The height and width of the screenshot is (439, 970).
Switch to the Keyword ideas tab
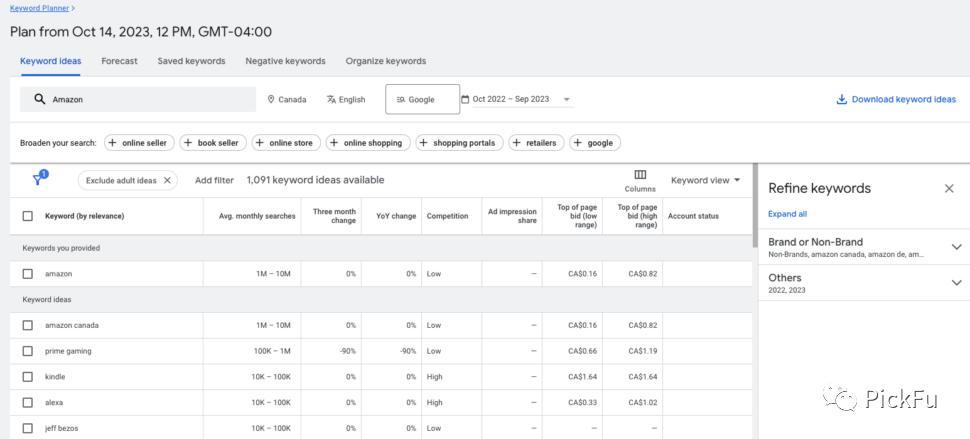coord(51,61)
